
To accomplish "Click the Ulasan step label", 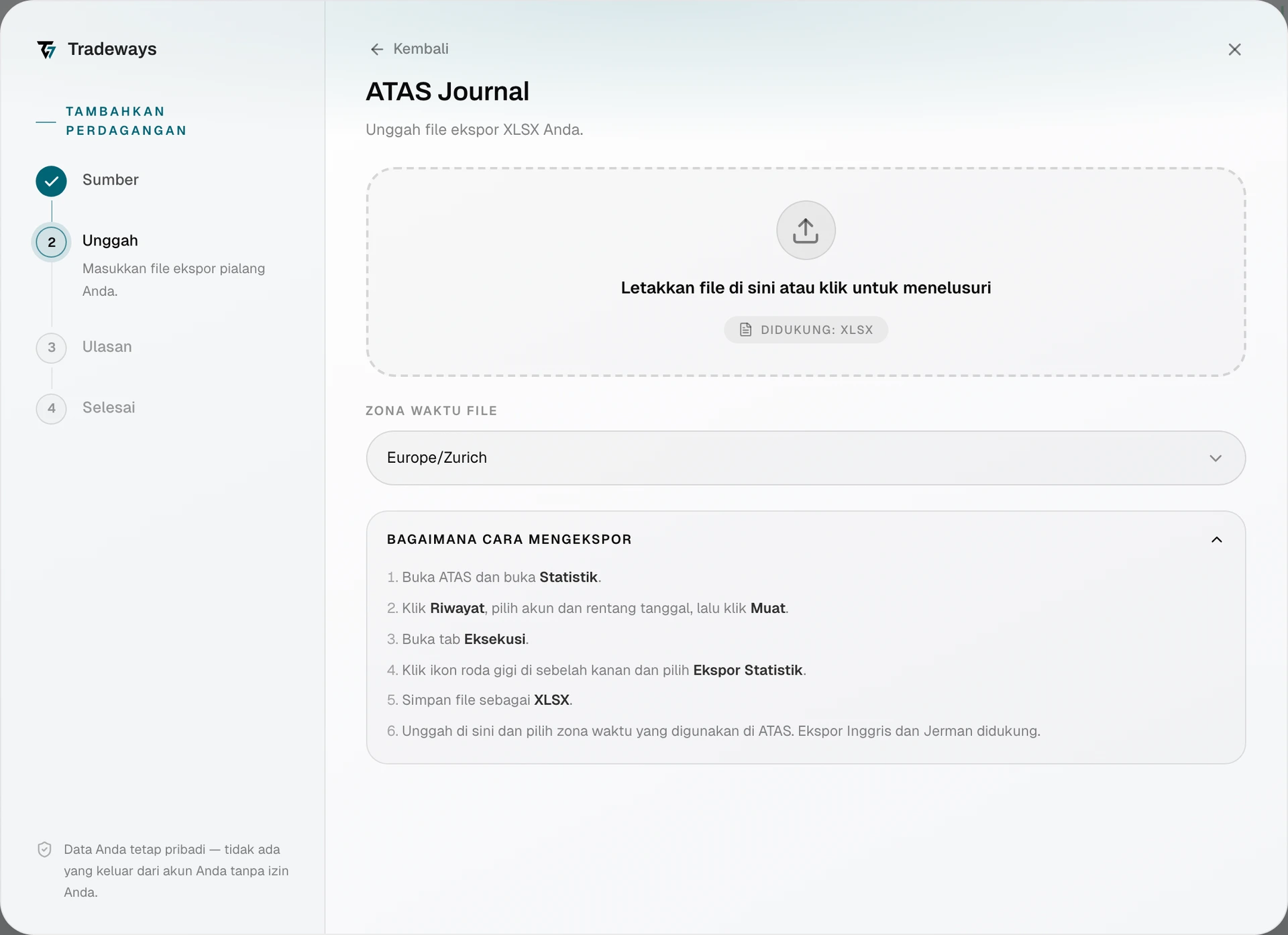I will click(107, 347).
